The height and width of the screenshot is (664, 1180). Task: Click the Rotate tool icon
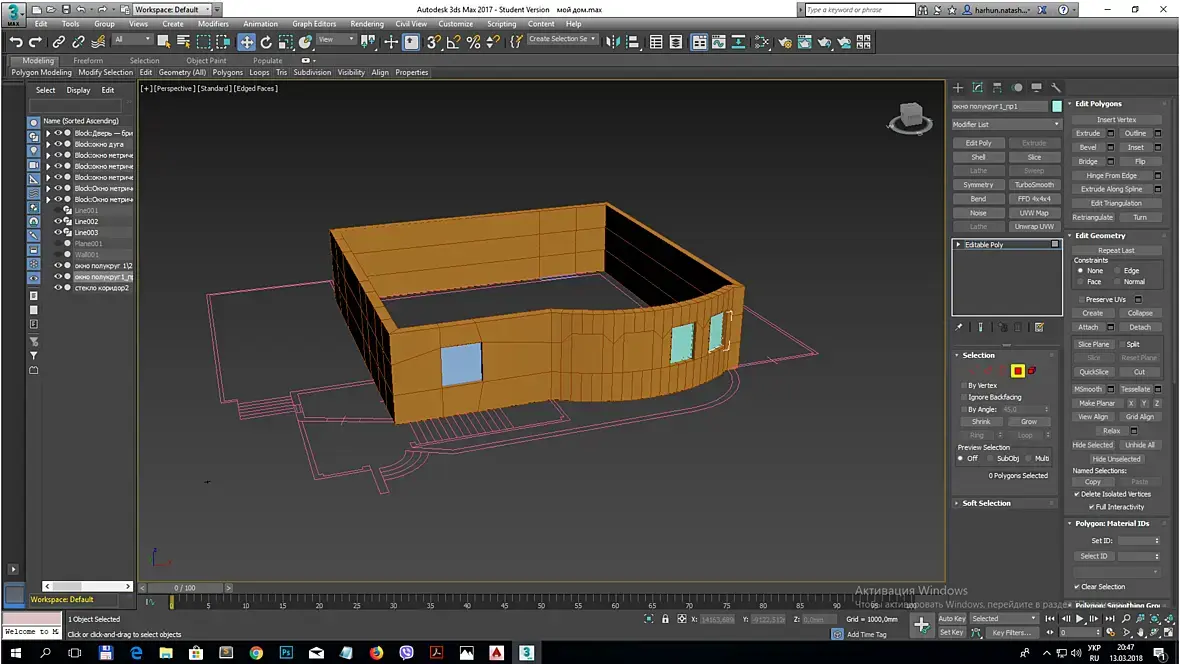266,42
